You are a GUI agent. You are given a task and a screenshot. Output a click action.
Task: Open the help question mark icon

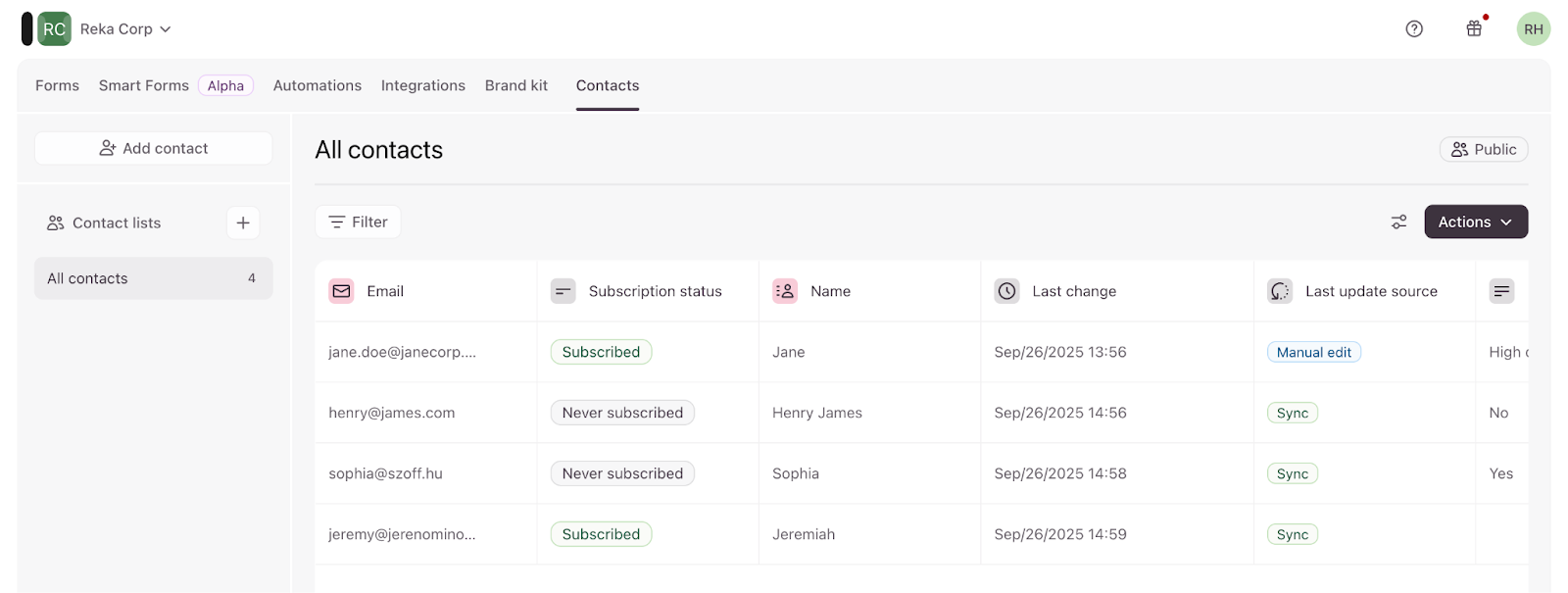[1414, 28]
